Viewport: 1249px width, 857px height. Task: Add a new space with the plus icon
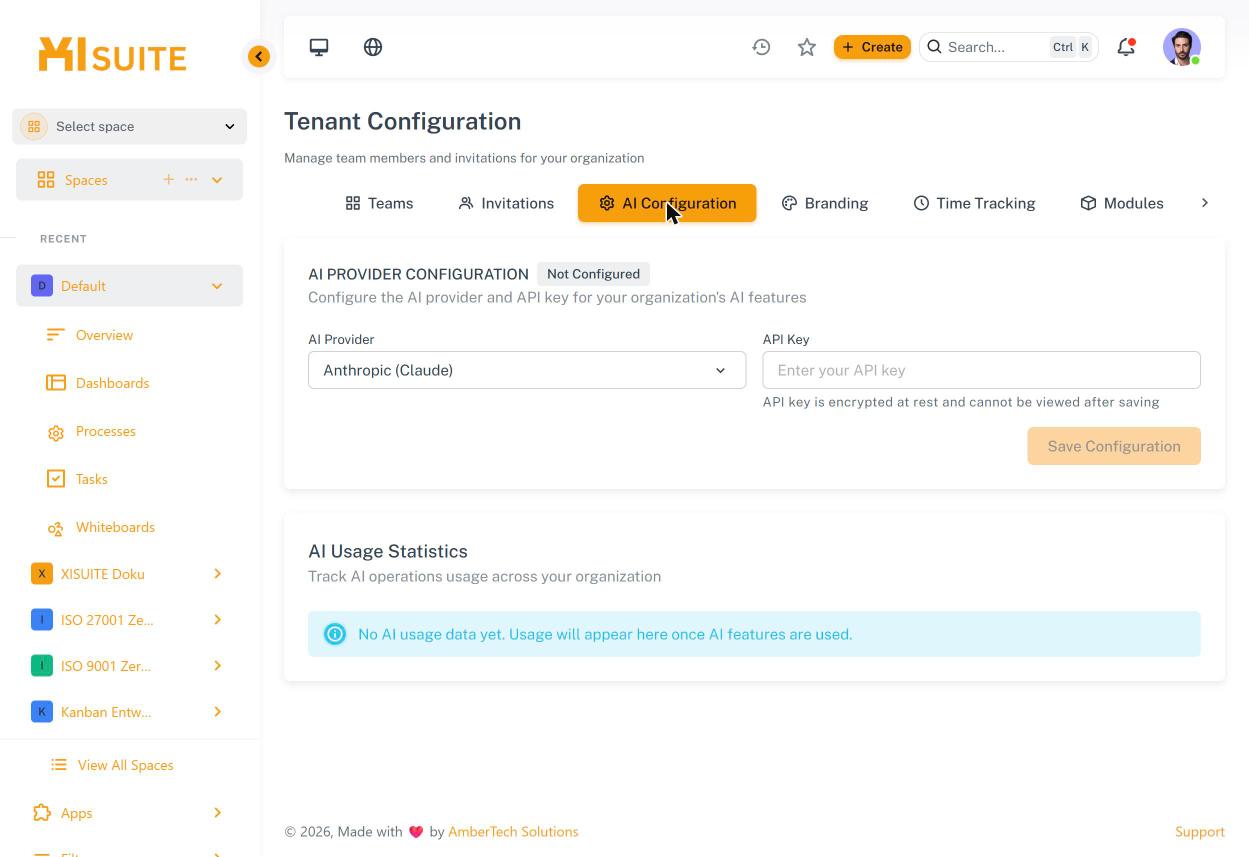point(168,180)
